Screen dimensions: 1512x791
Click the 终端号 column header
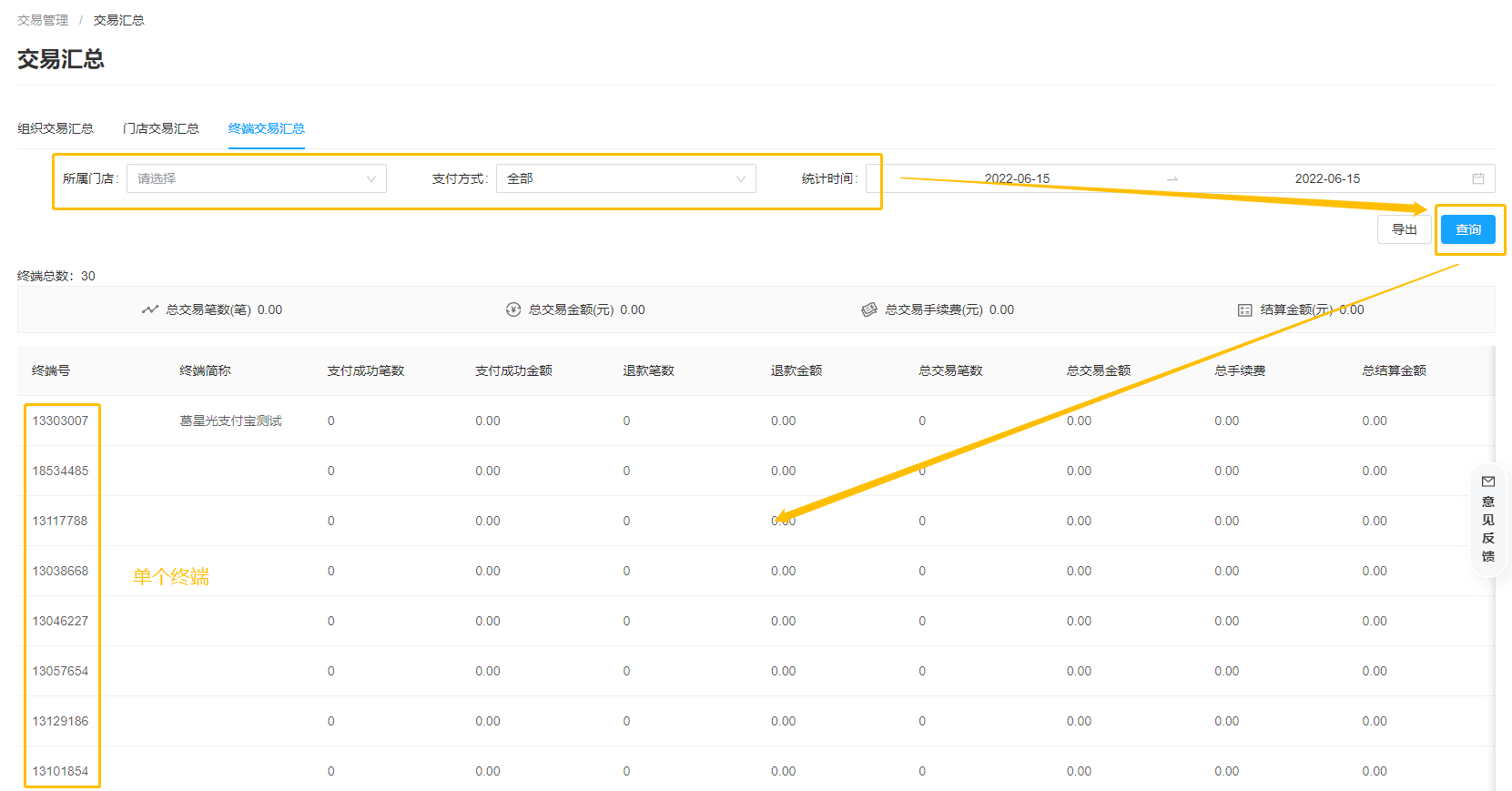(x=51, y=370)
